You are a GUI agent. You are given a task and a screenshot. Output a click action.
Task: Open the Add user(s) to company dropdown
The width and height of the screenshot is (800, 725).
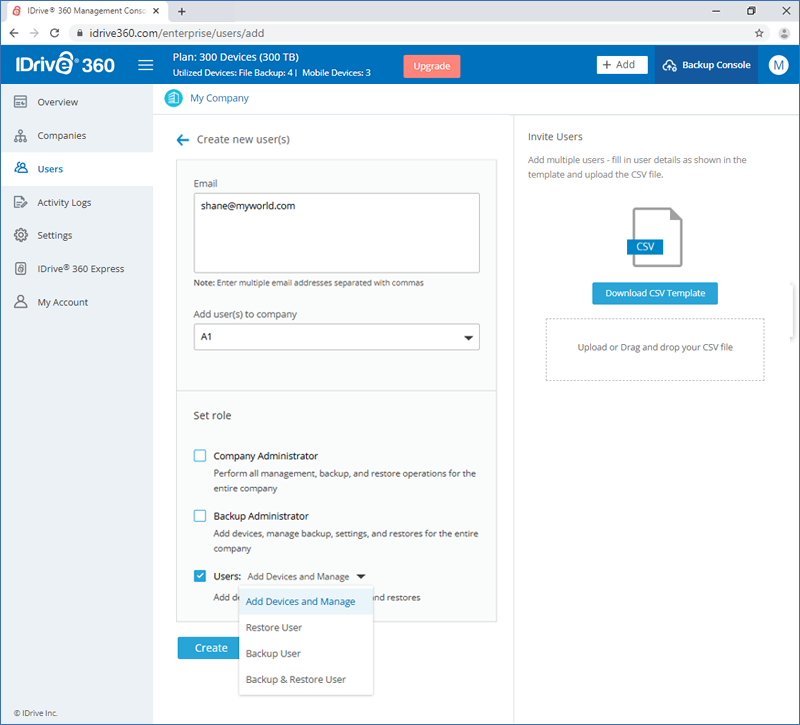point(336,337)
